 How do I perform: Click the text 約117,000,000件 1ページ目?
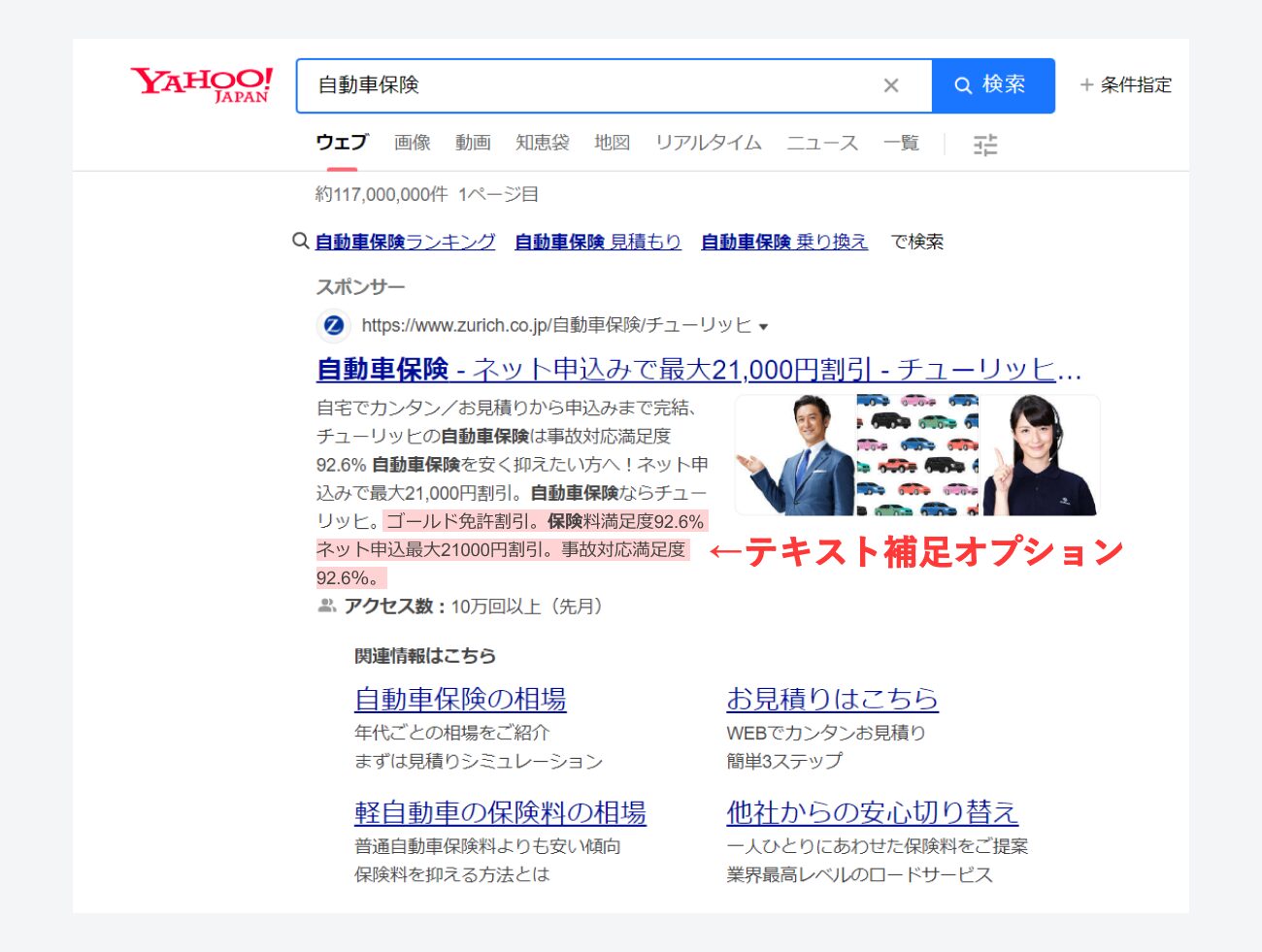coord(427,194)
